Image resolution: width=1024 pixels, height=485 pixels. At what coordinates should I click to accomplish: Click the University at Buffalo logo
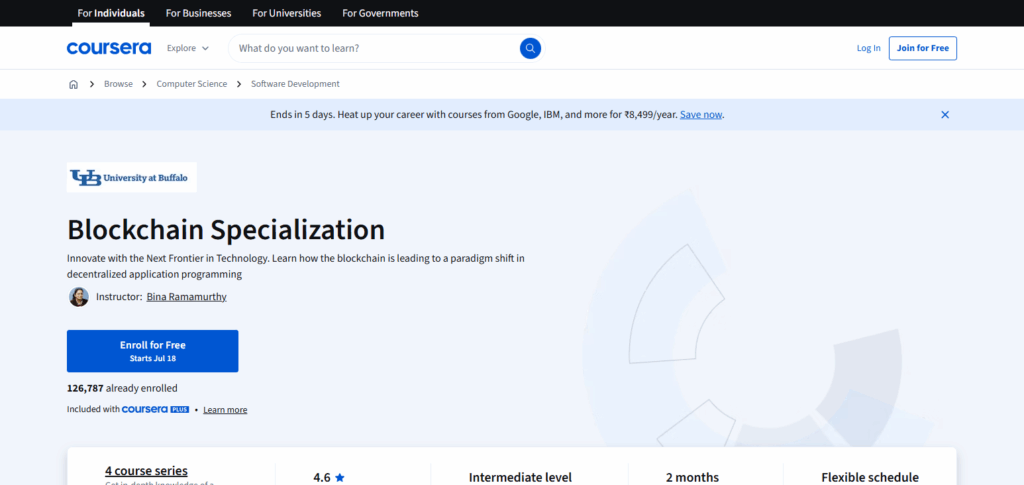click(x=132, y=177)
